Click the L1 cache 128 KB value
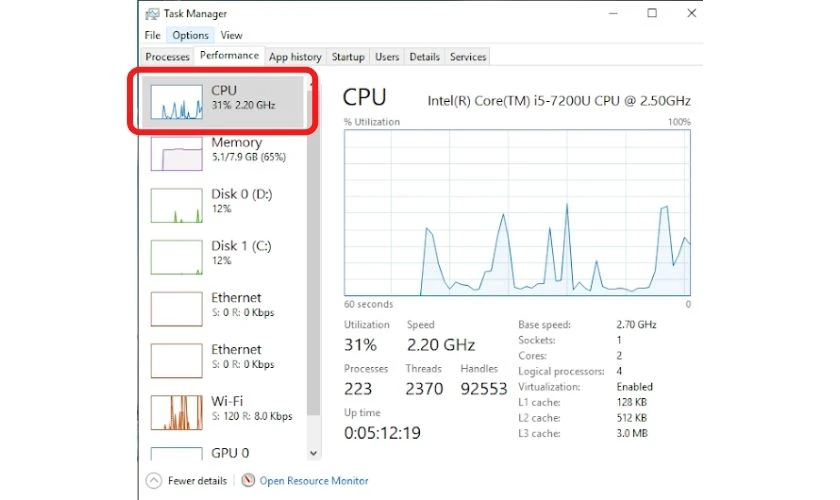The height and width of the screenshot is (500, 840). point(631,402)
